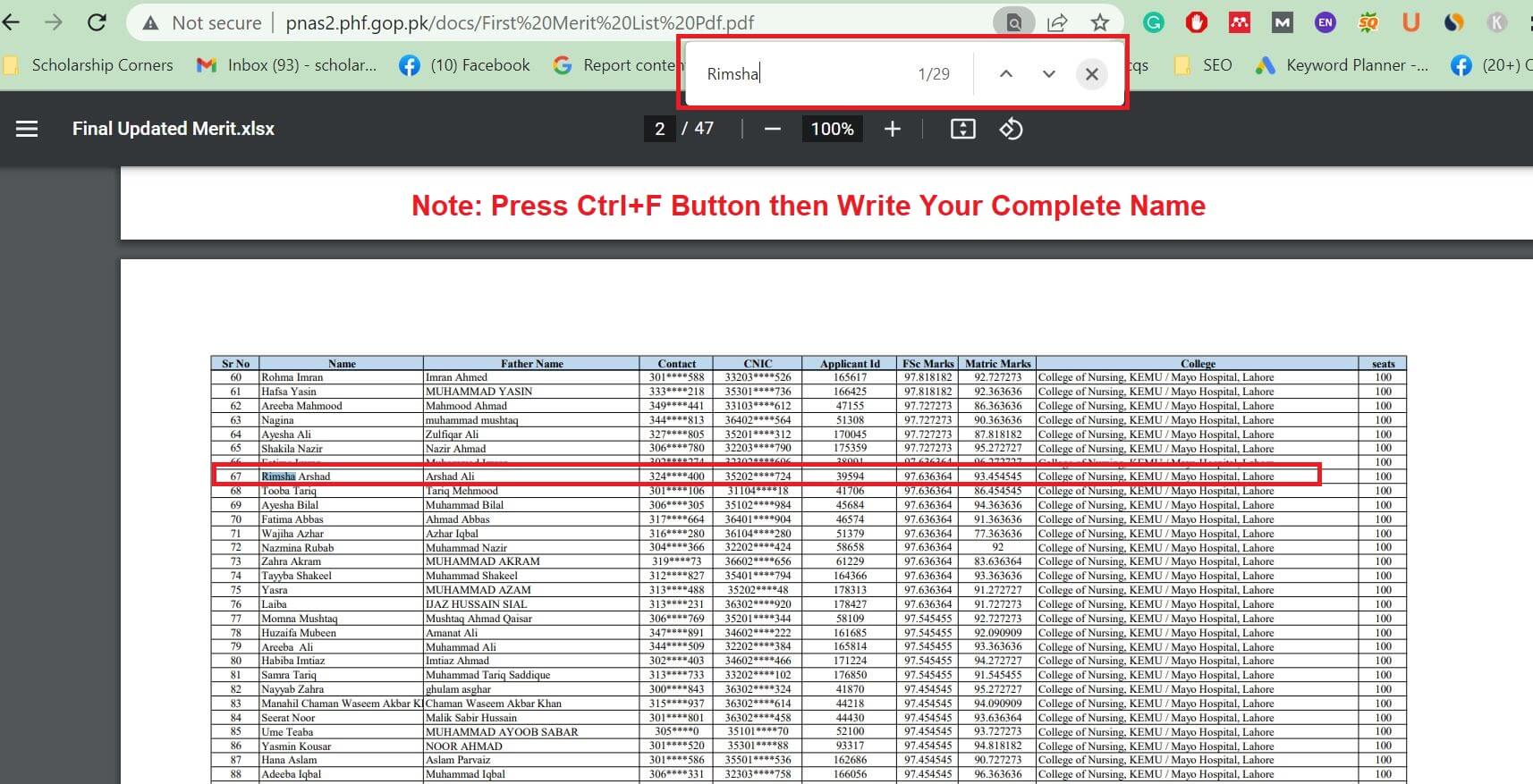Click the name Adeeba Iqbal
Viewport: 1533px width, 784px height.
(292, 774)
